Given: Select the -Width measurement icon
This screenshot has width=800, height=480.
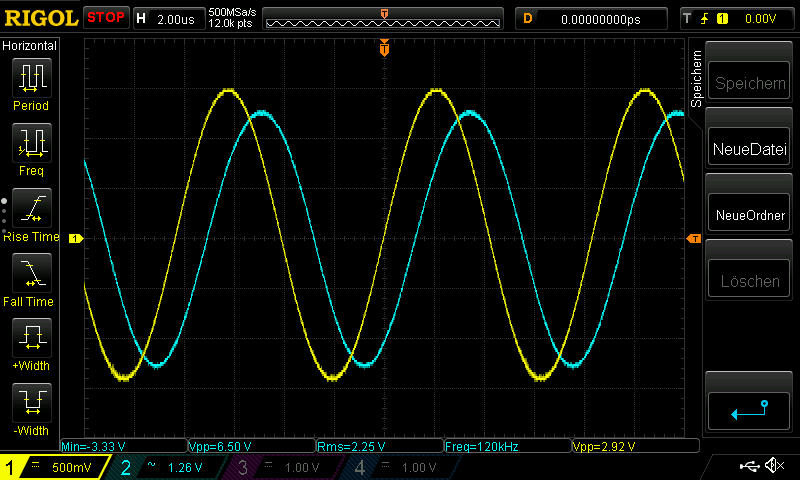Looking at the screenshot, I should (x=32, y=402).
